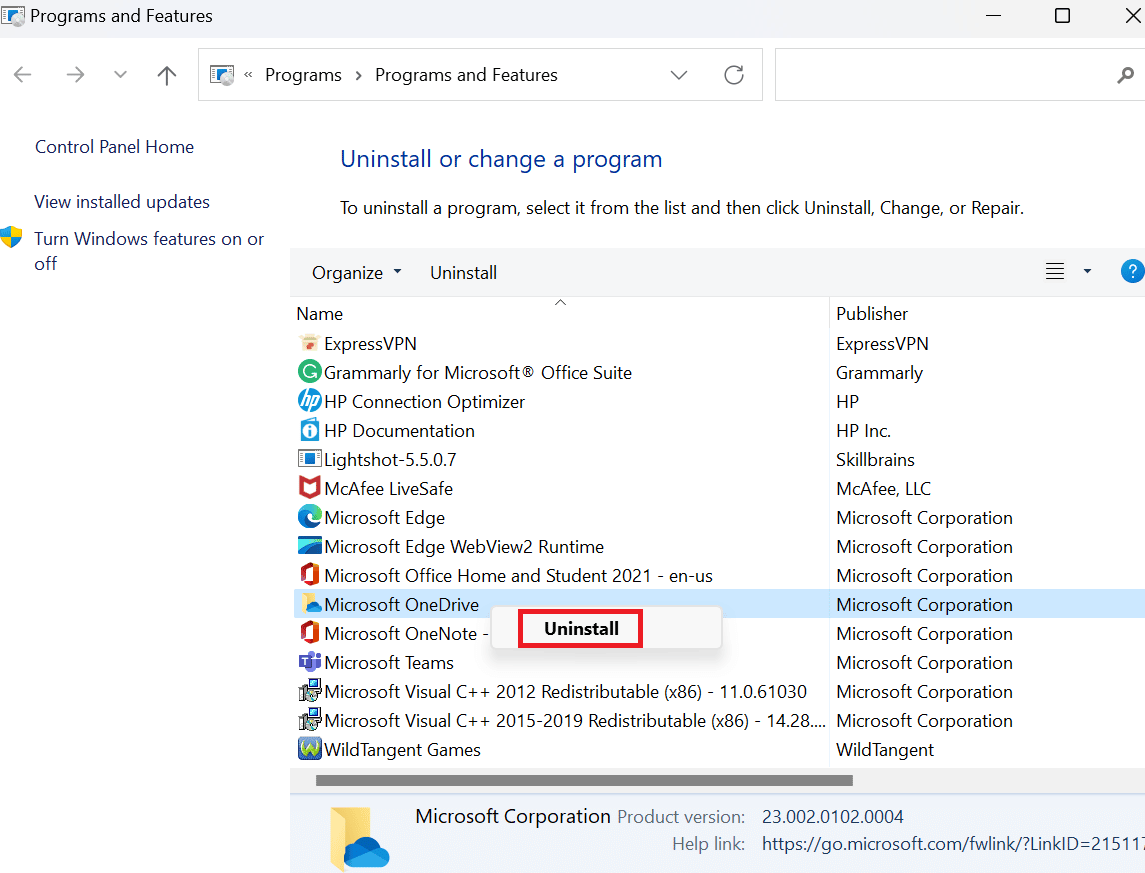Sort by the Name column header
This screenshot has width=1145, height=873.
click(x=319, y=314)
